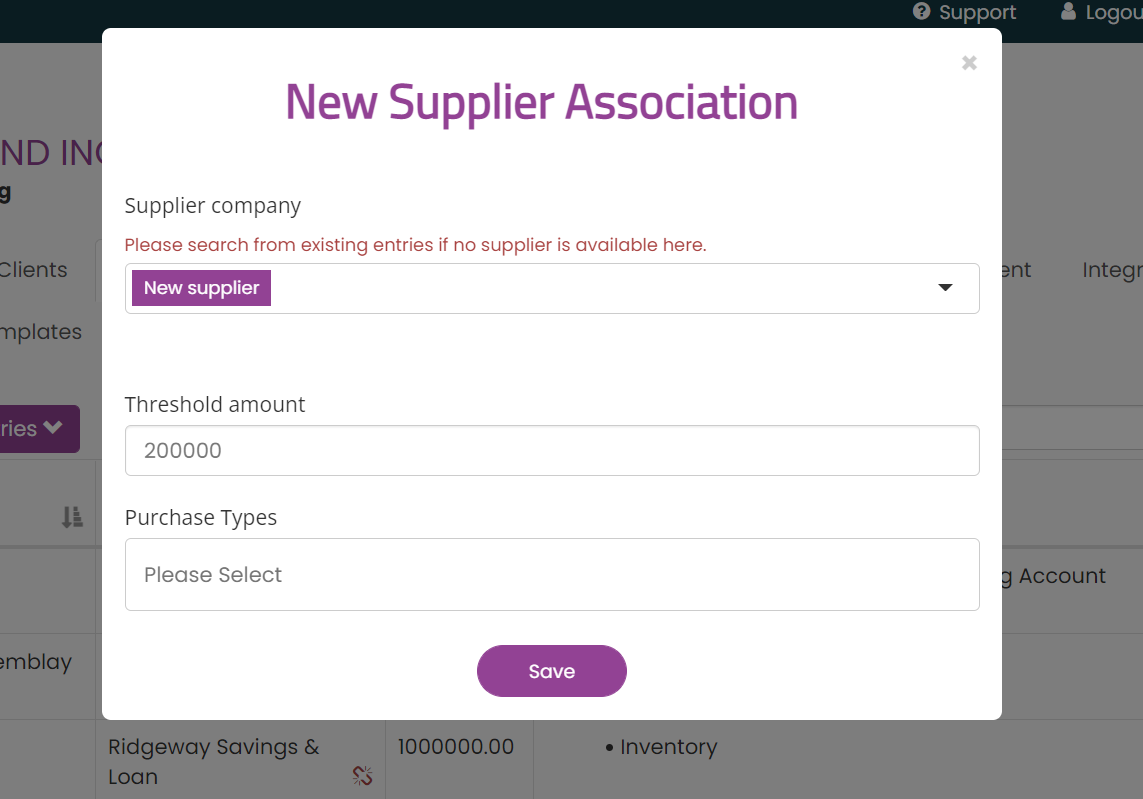Save the supplier association
This screenshot has height=799, width=1143.
(x=552, y=671)
